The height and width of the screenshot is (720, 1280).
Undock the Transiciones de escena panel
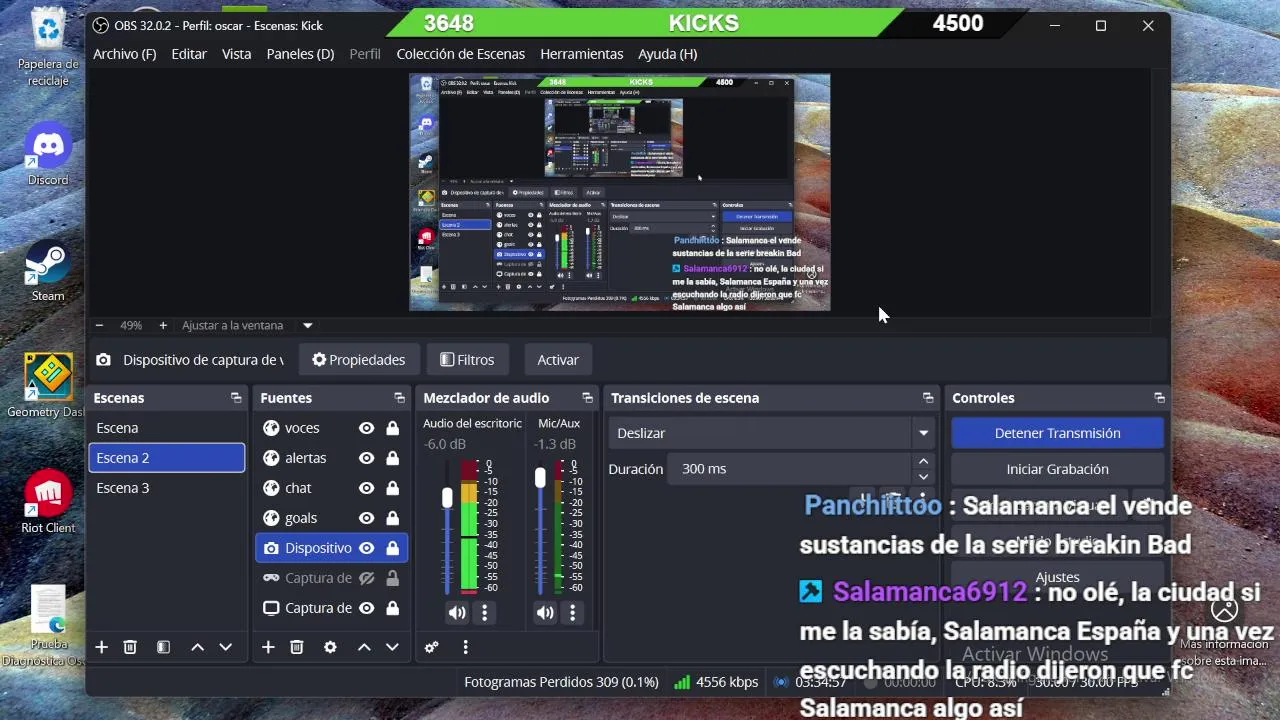click(928, 398)
